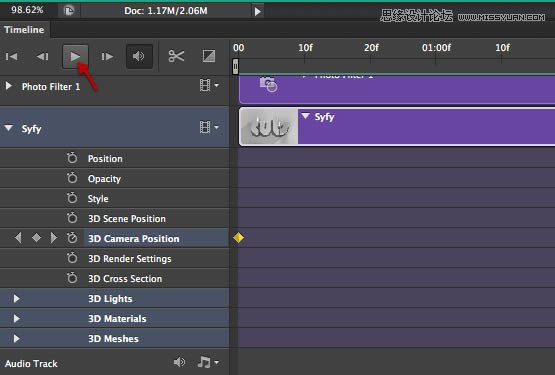Expand the 3D Lights group
This screenshot has height=375, width=555.
click(x=16, y=299)
